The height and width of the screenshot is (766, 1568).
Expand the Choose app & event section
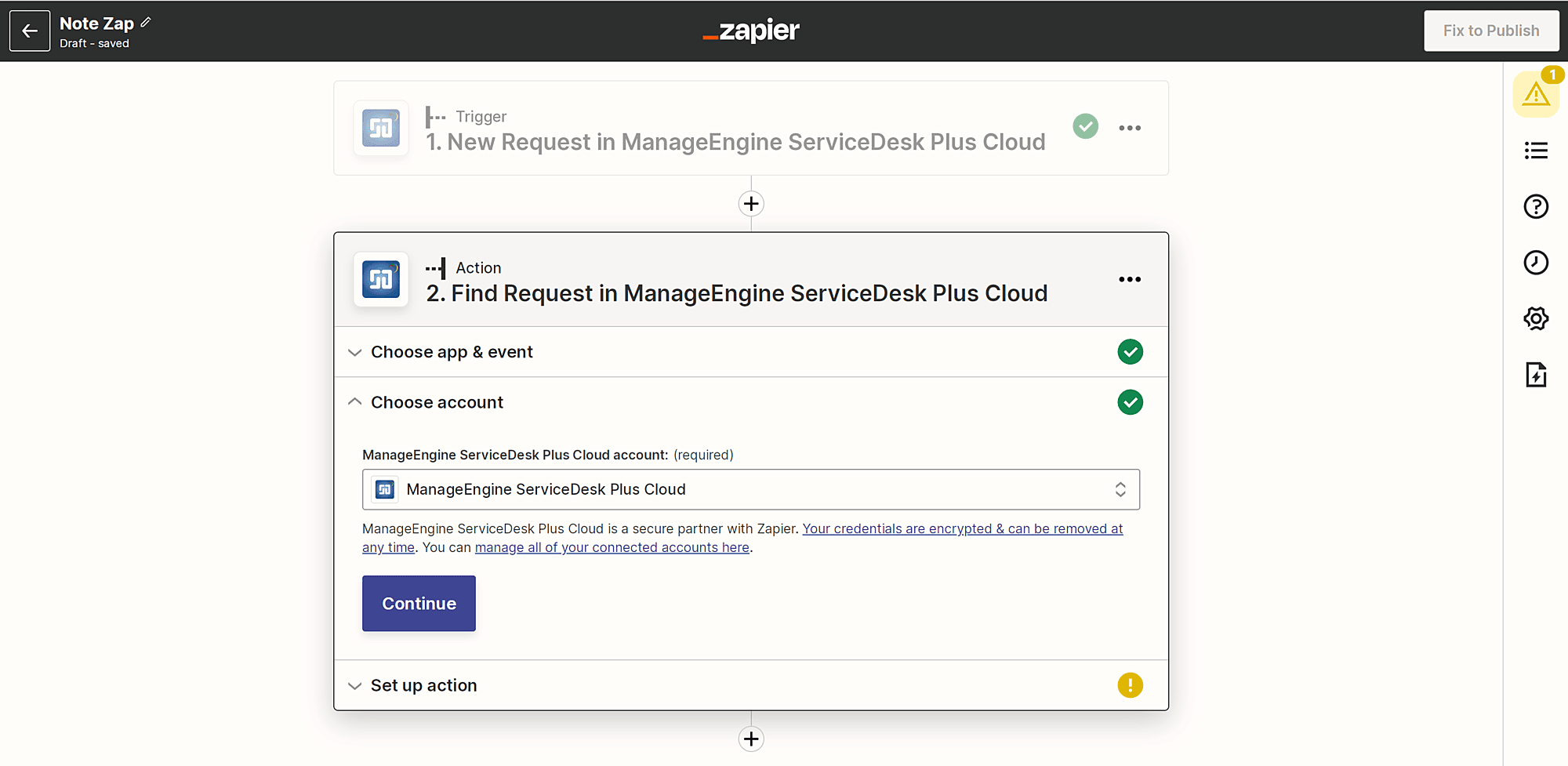tap(452, 352)
